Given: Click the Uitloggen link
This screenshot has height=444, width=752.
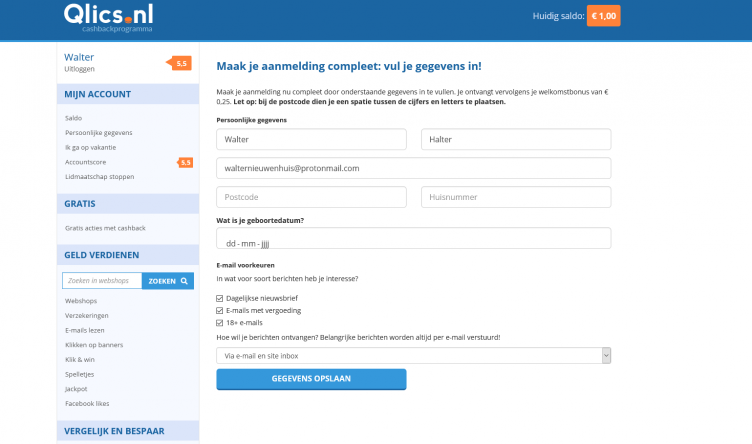Looking at the screenshot, I should click(80, 69).
